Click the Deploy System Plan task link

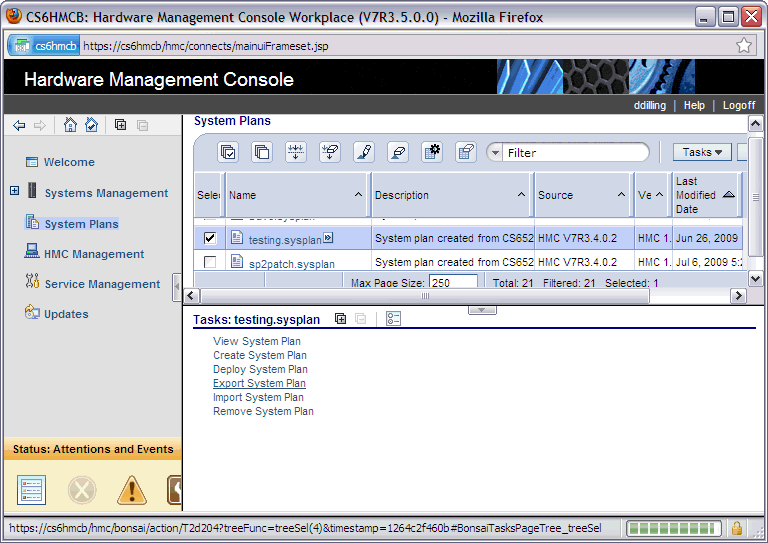point(260,369)
